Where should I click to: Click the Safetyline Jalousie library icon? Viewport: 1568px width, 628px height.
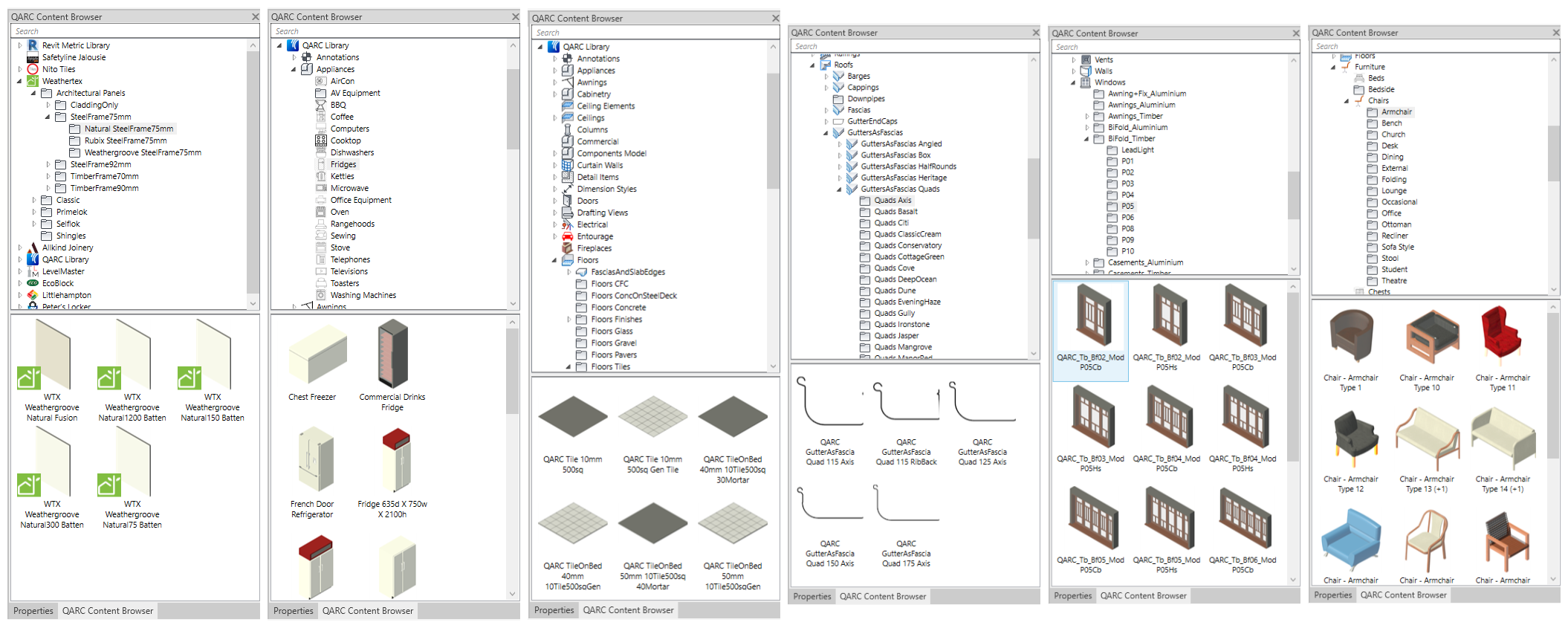tap(33, 57)
